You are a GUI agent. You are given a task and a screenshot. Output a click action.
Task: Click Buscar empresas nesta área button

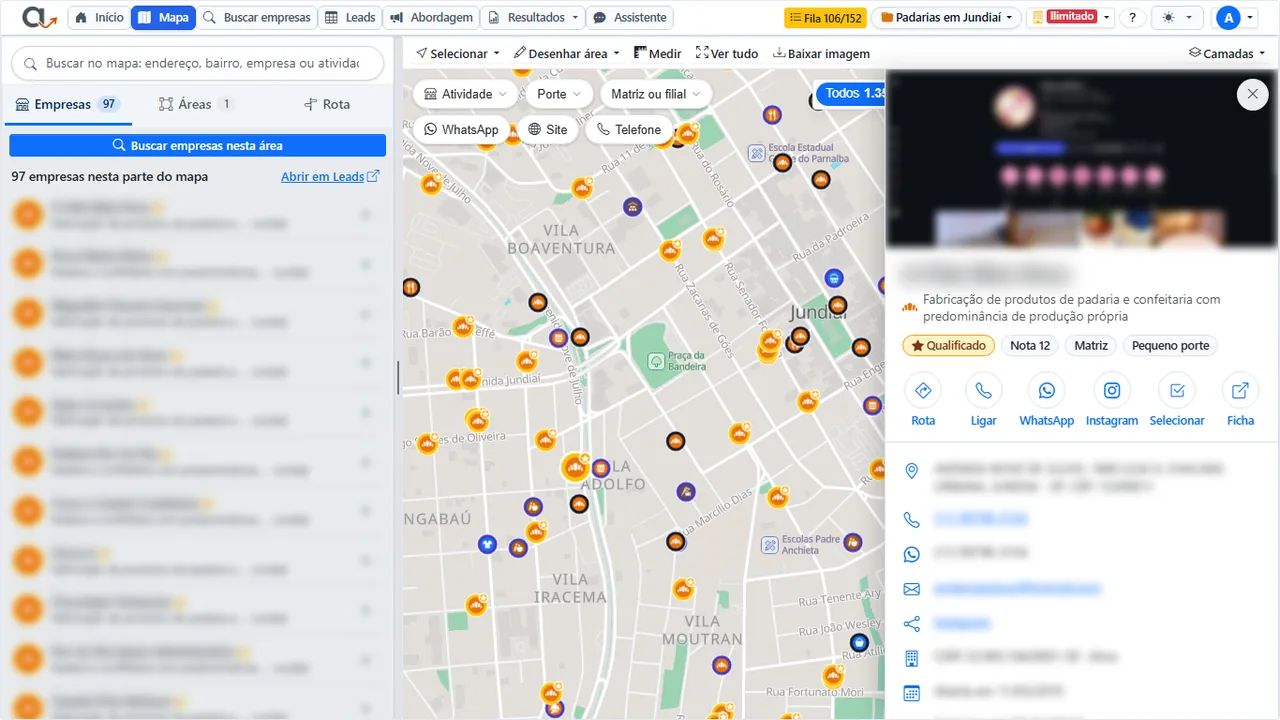(x=198, y=145)
